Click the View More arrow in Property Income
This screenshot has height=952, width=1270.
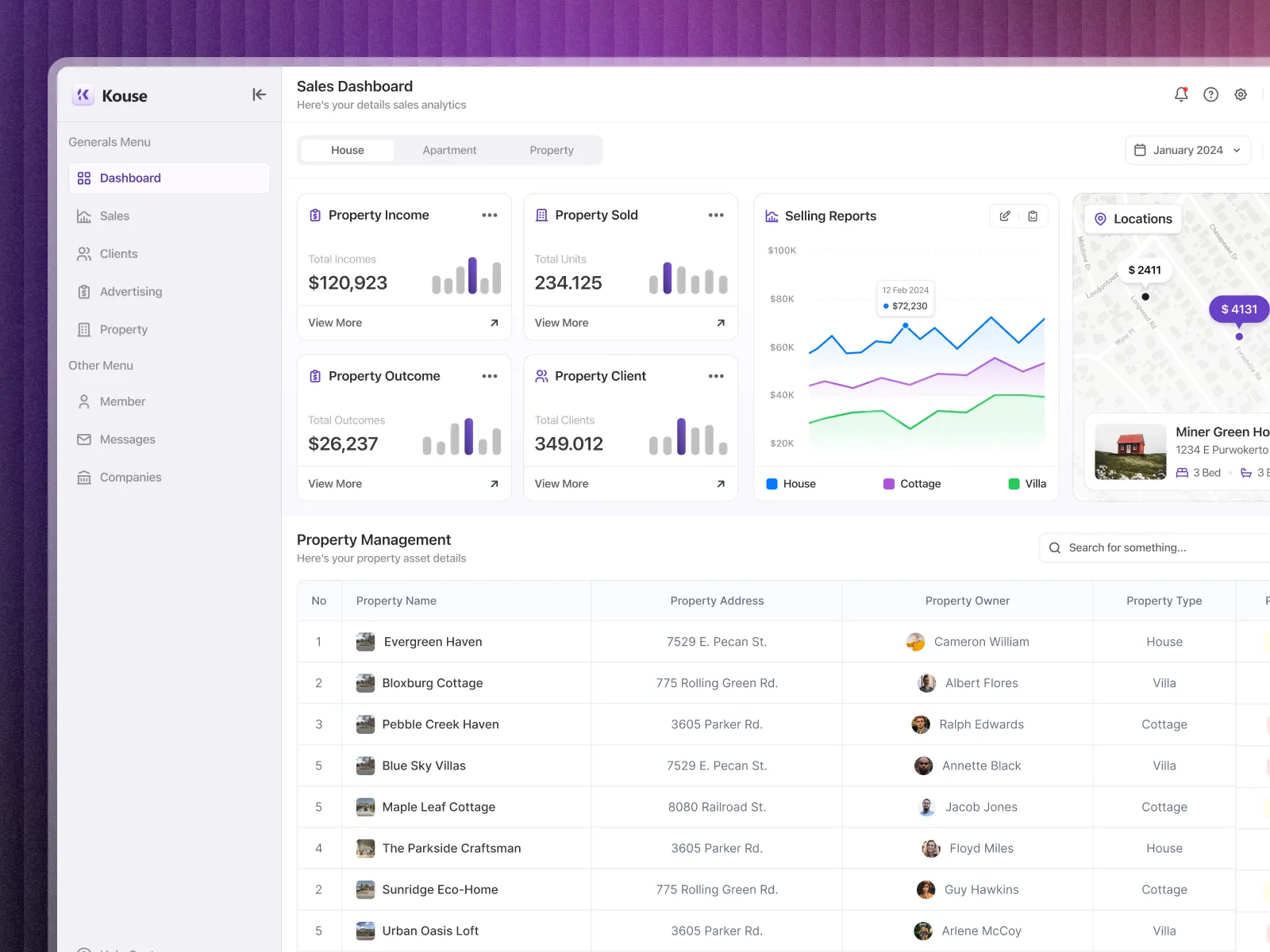point(495,323)
